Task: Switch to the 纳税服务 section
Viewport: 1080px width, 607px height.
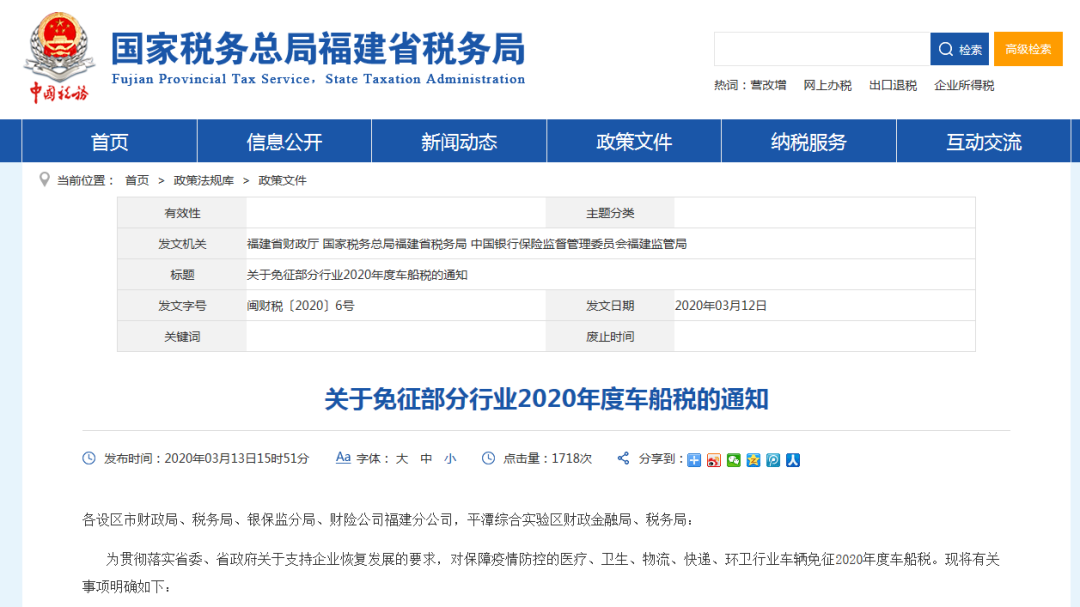Action: pyautogui.click(x=807, y=141)
